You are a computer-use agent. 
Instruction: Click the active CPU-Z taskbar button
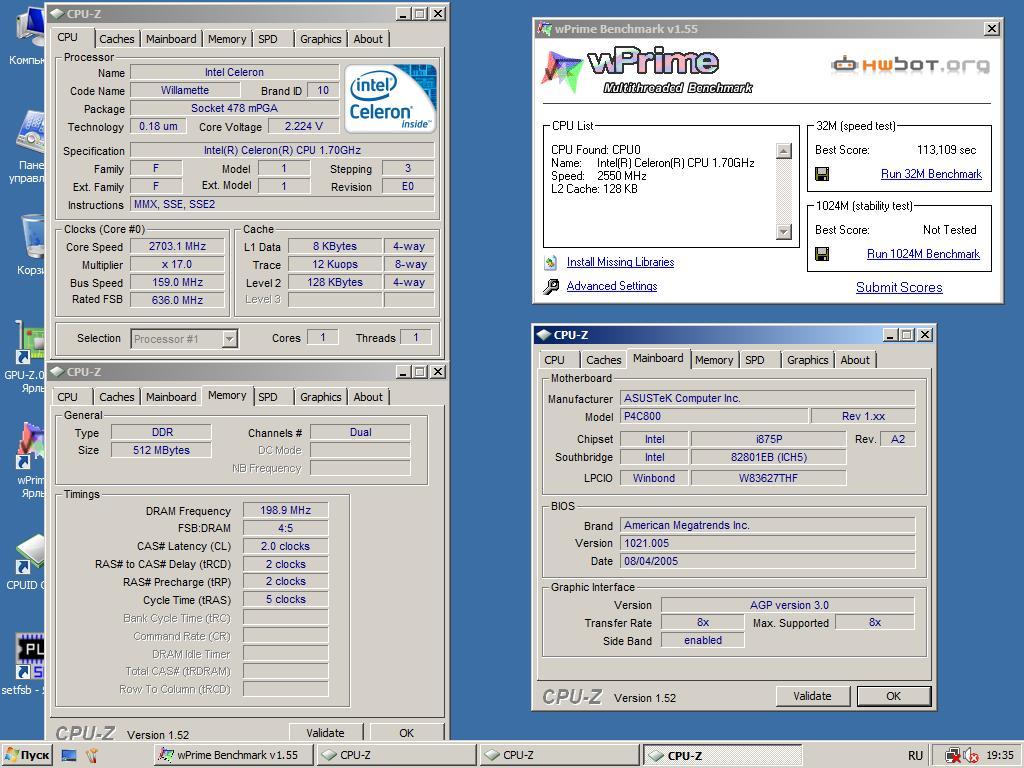(722, 756)
